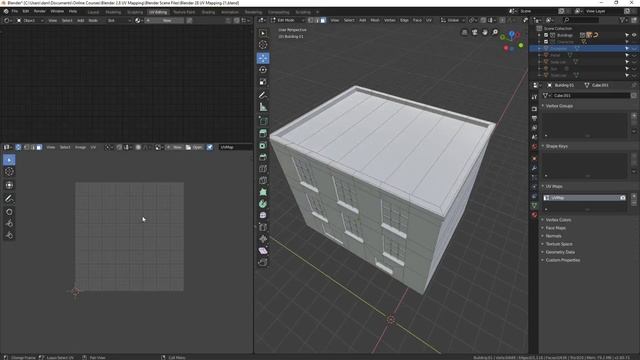Collapse the Shape Keys panel
640x360 pixels.
pos(556,146)
